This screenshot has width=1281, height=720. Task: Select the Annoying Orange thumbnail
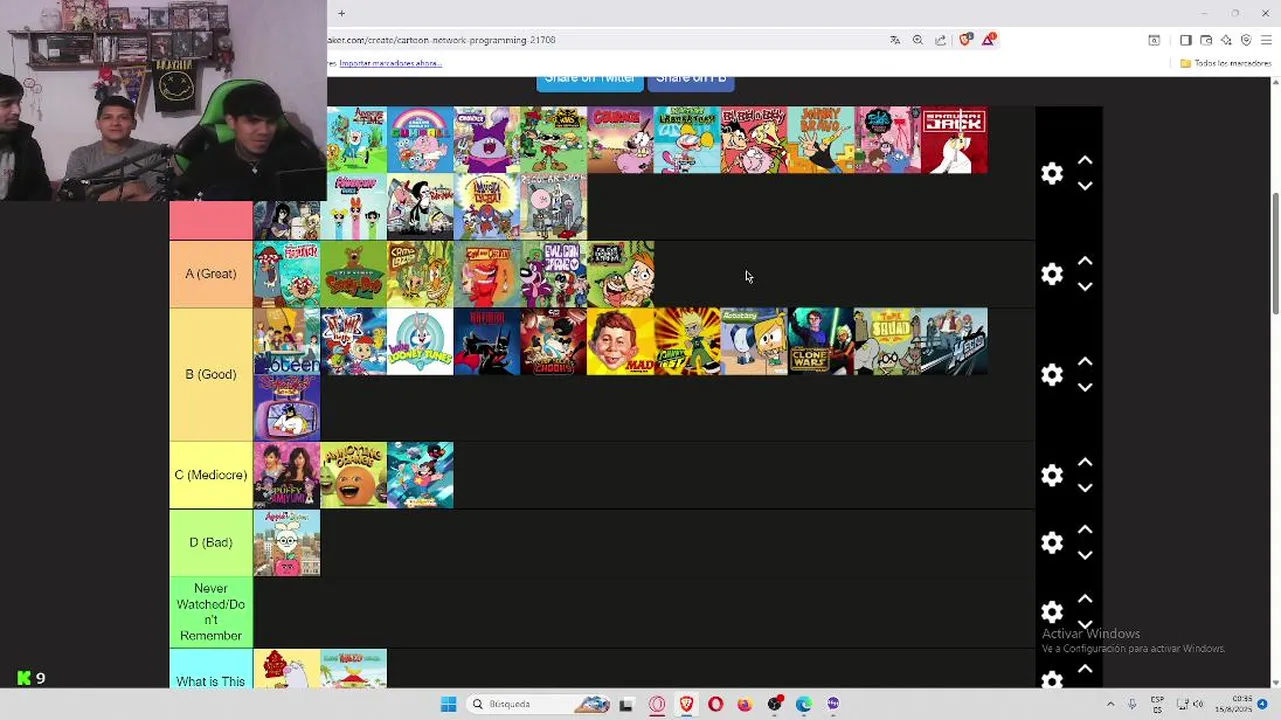click(x=353, y=475)
